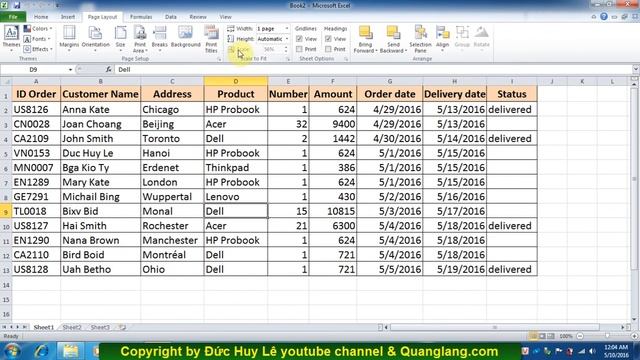This screenshot has width=640, height=360.
Task: Open page Size options
Action: click(120, 38)
